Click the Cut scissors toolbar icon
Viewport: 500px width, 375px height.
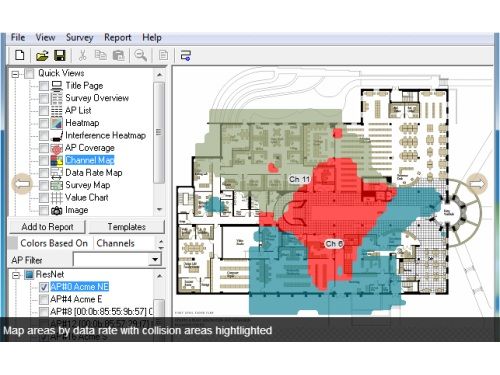(82, 55)
